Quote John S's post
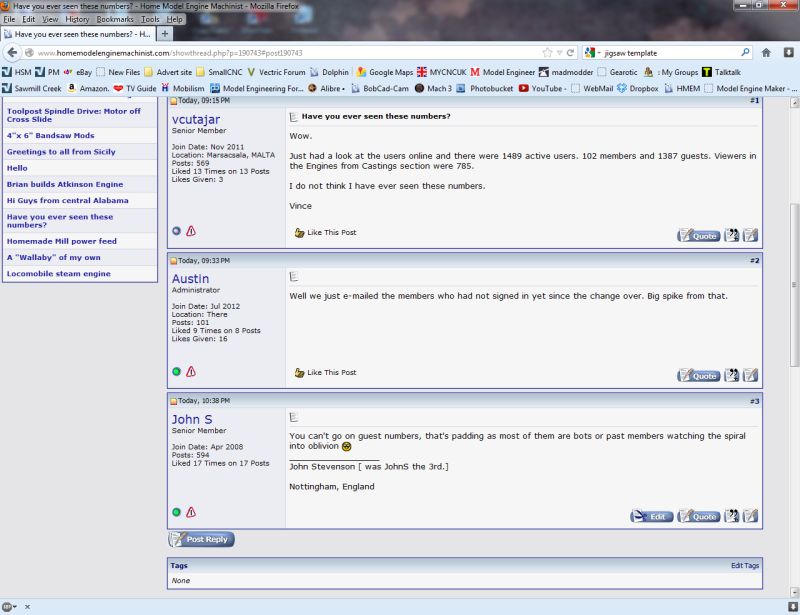The width and height of the screenshot is (800, 615). (698, 516)
